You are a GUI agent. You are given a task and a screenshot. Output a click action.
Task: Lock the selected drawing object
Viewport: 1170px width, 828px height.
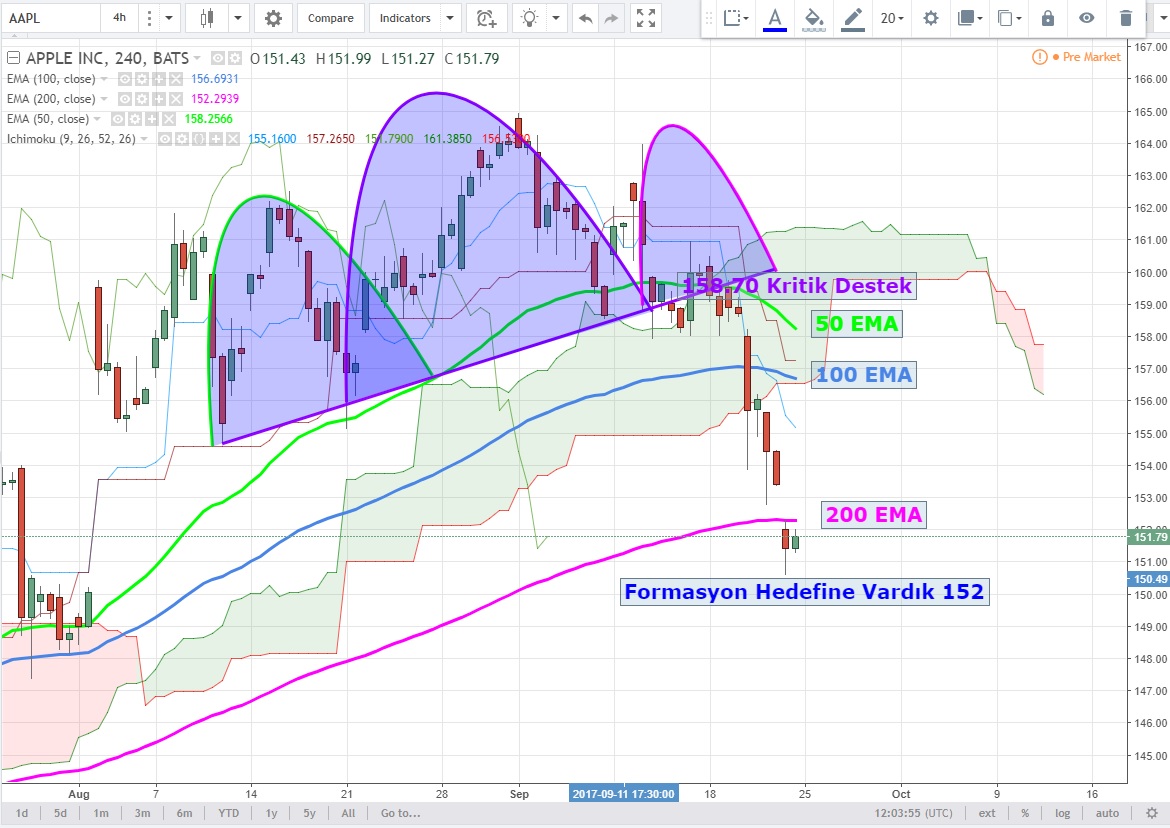pos(1047,18)
